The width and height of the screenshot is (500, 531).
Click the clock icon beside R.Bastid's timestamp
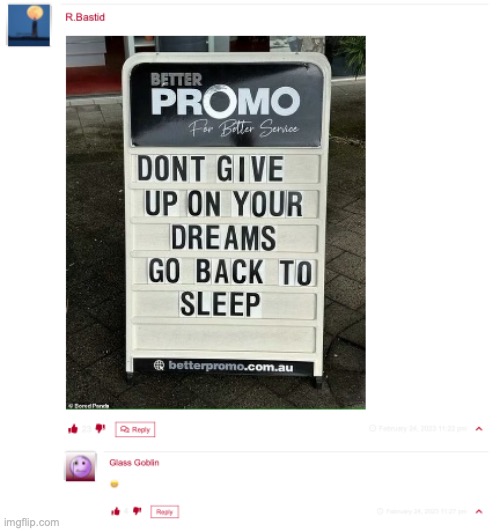(x=373, y=429)
